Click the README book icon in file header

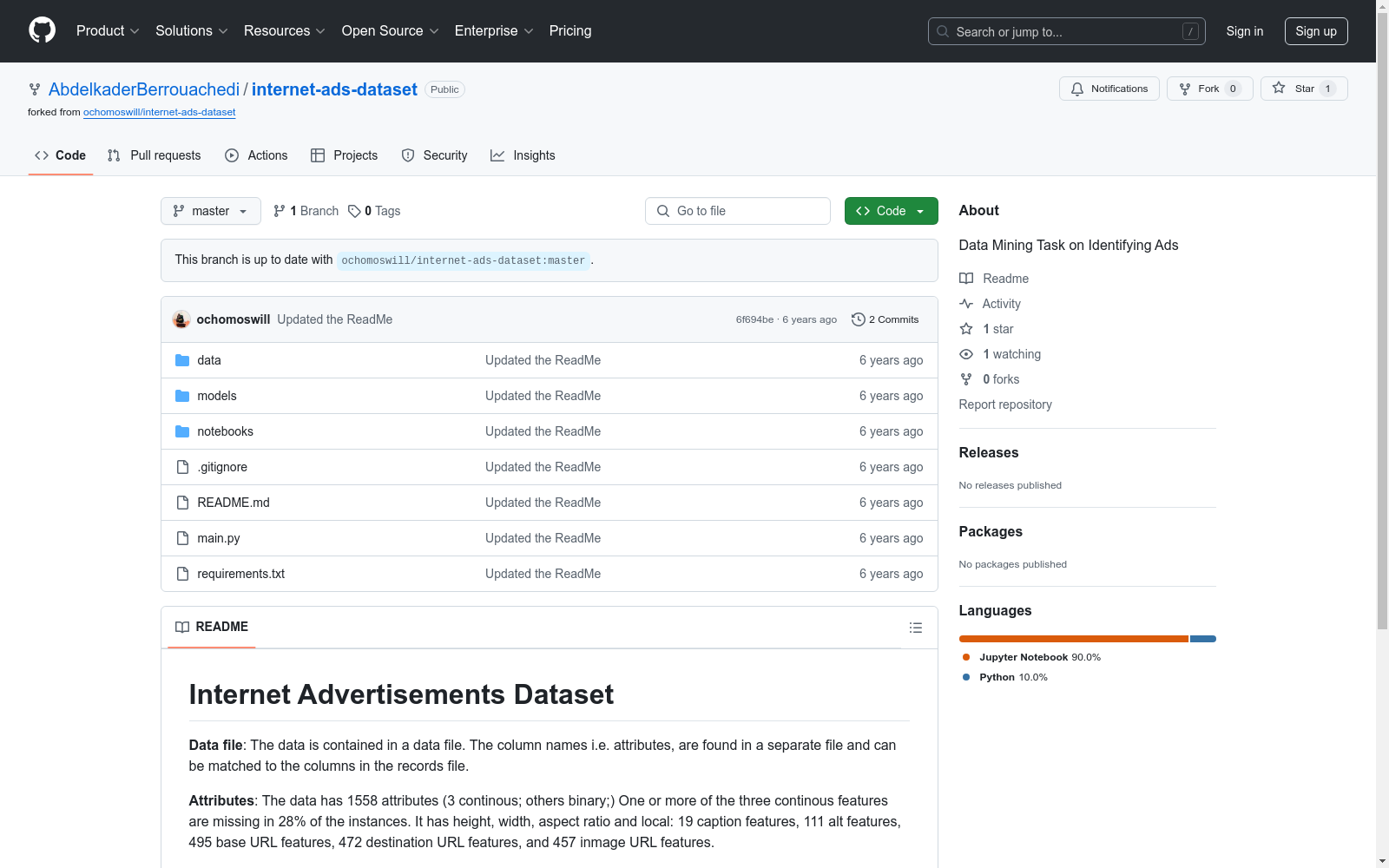click(x=182, y=627)
